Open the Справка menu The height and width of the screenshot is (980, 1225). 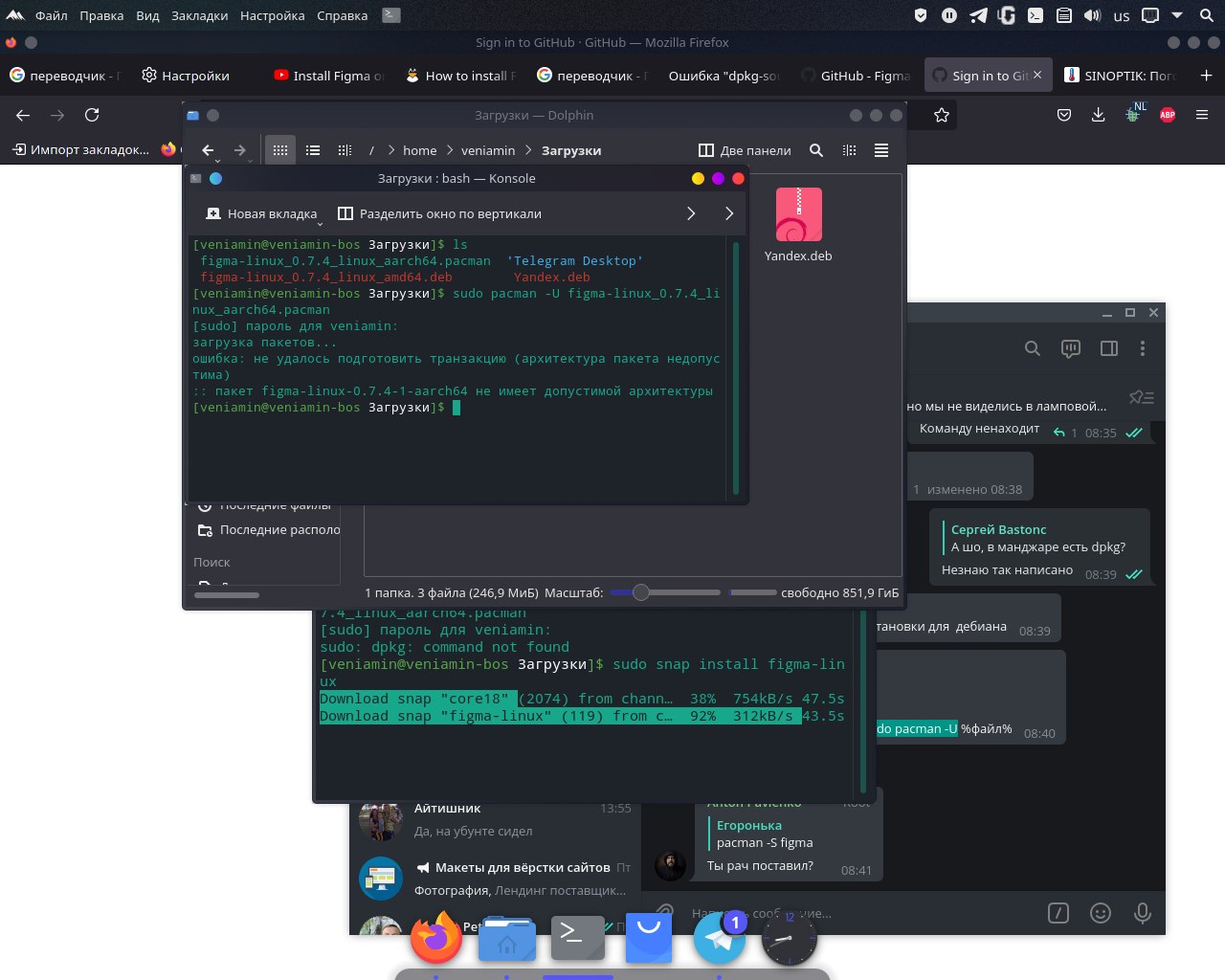[x=342, y=15]
